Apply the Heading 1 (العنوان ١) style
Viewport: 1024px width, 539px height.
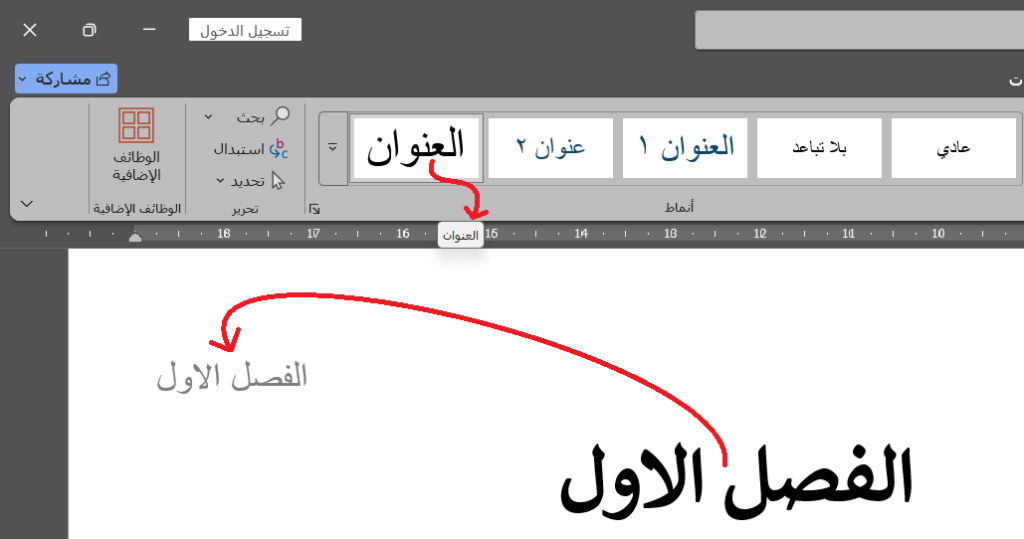click(685, 148)
